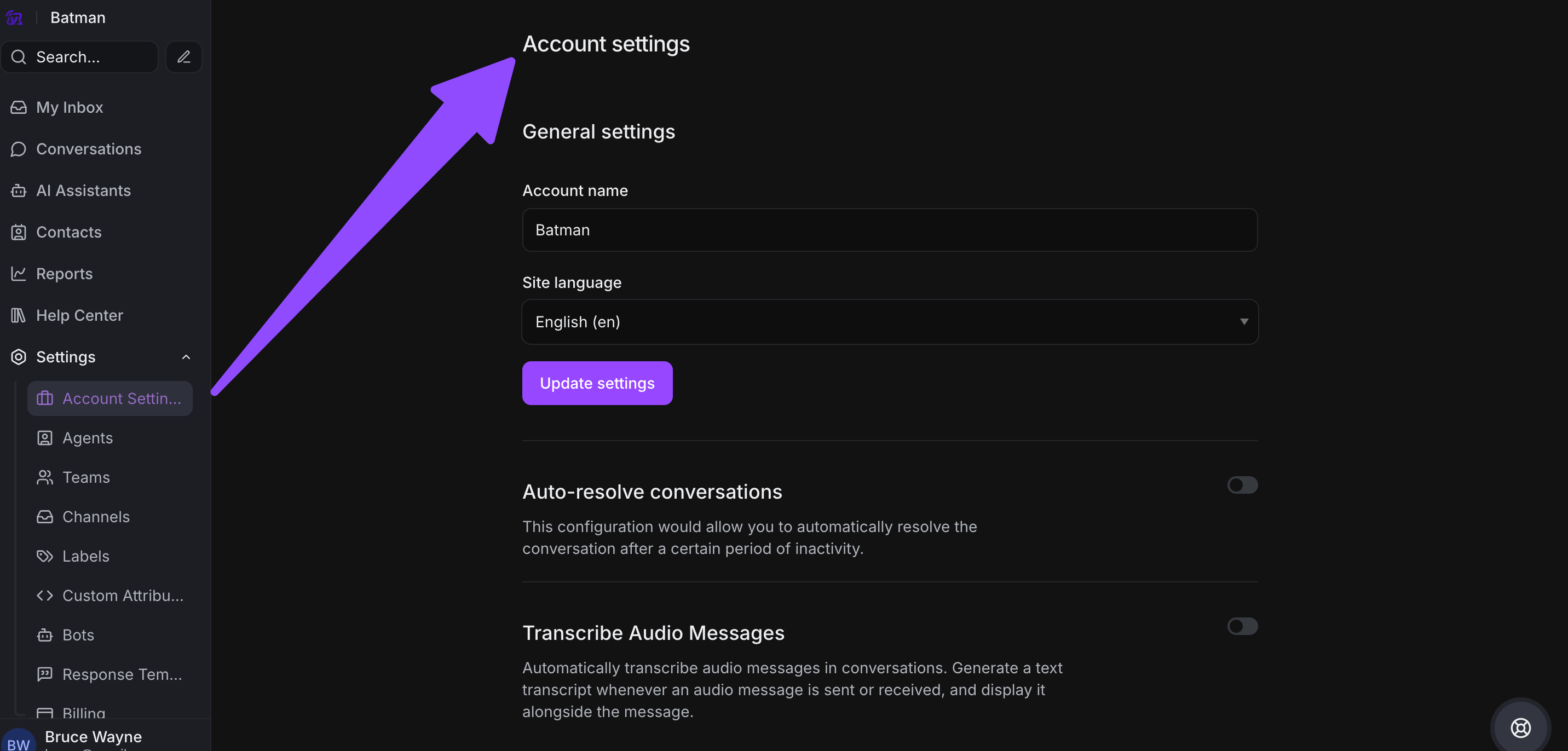Image resolution: width=1568 pixels, height=751 pixels.
Task: Go to AI Assistants section
Action: coord(83,190)
